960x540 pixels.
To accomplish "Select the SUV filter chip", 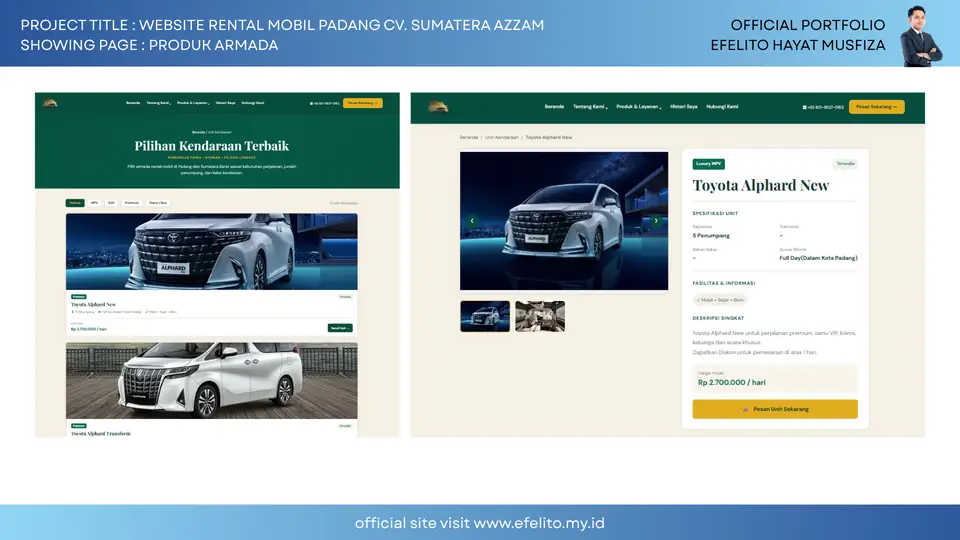I will click(x=111, y=203).
